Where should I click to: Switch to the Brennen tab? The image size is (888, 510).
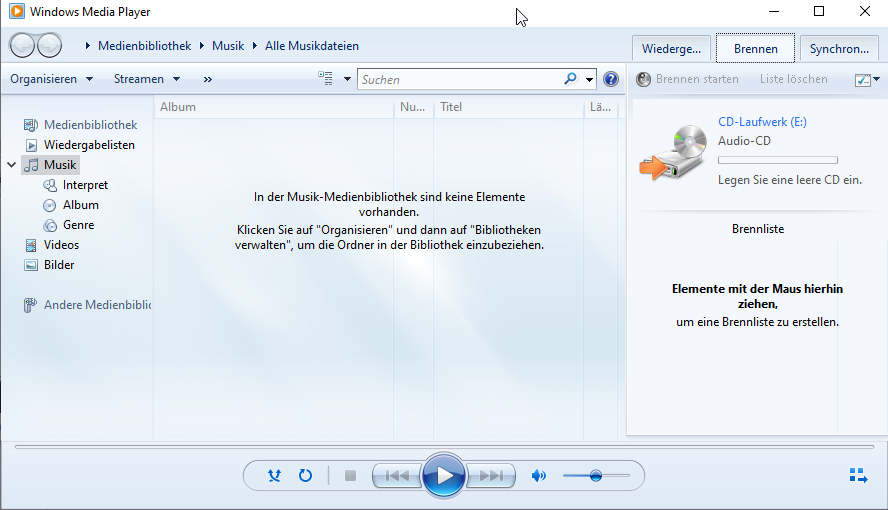tap(755, 49)
